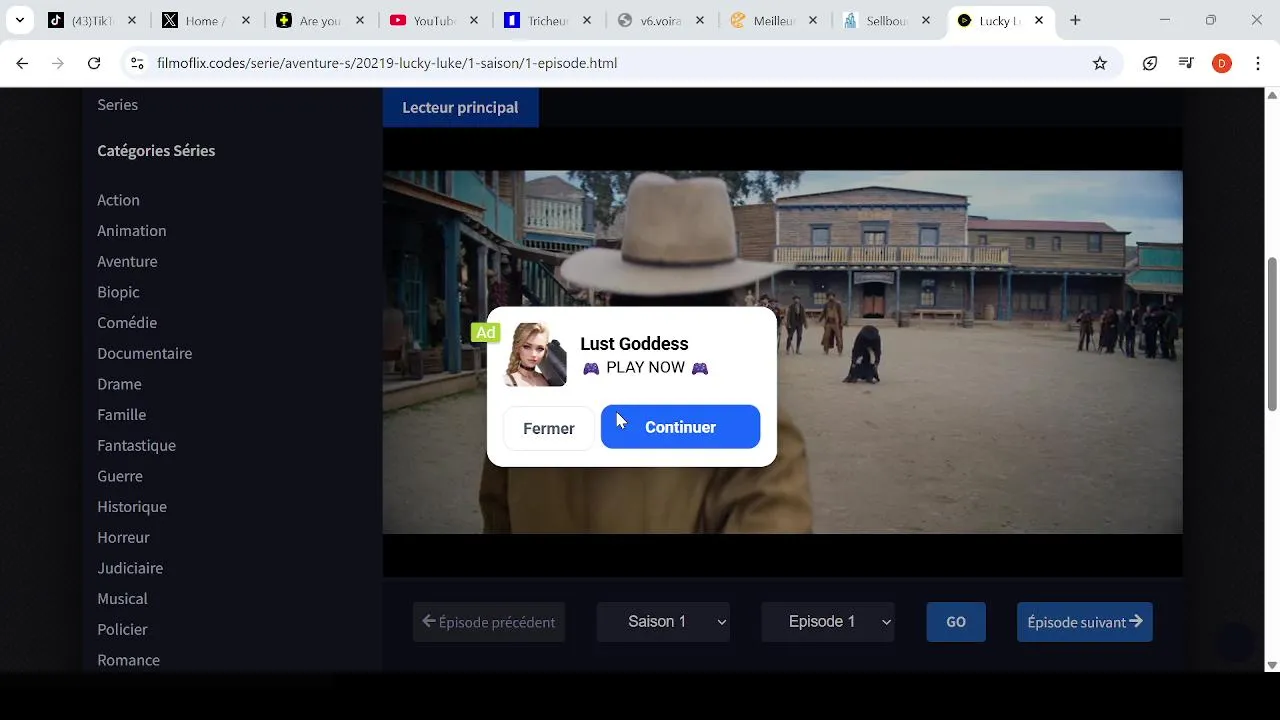Switch to the v6.voira tab
Screen dimensions: 1280x720
coord(661,20)
